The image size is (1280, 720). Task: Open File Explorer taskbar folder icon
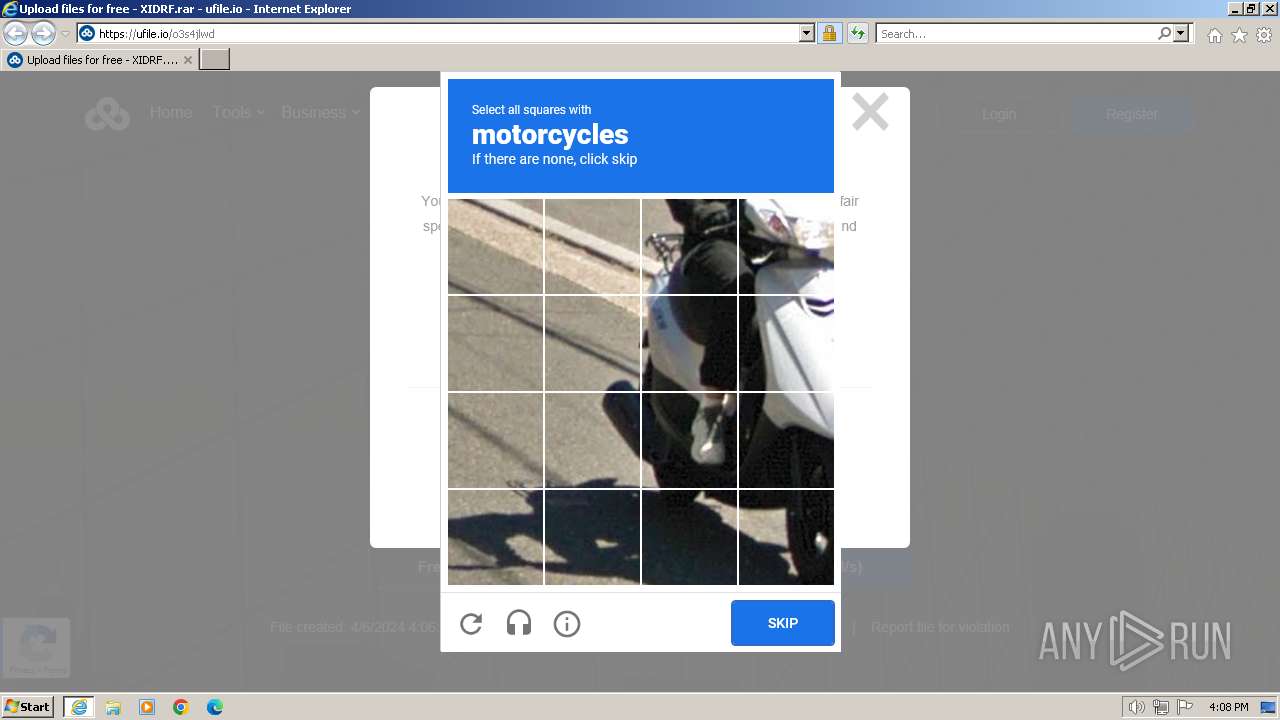point(113,707)
